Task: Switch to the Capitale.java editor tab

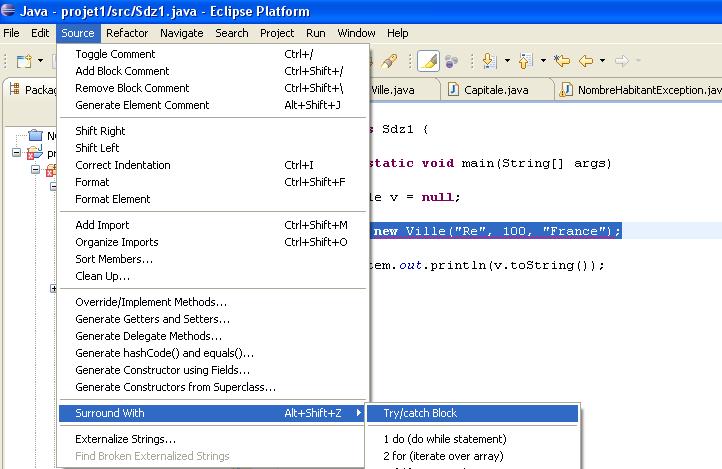Action: [x=496, y=90]
